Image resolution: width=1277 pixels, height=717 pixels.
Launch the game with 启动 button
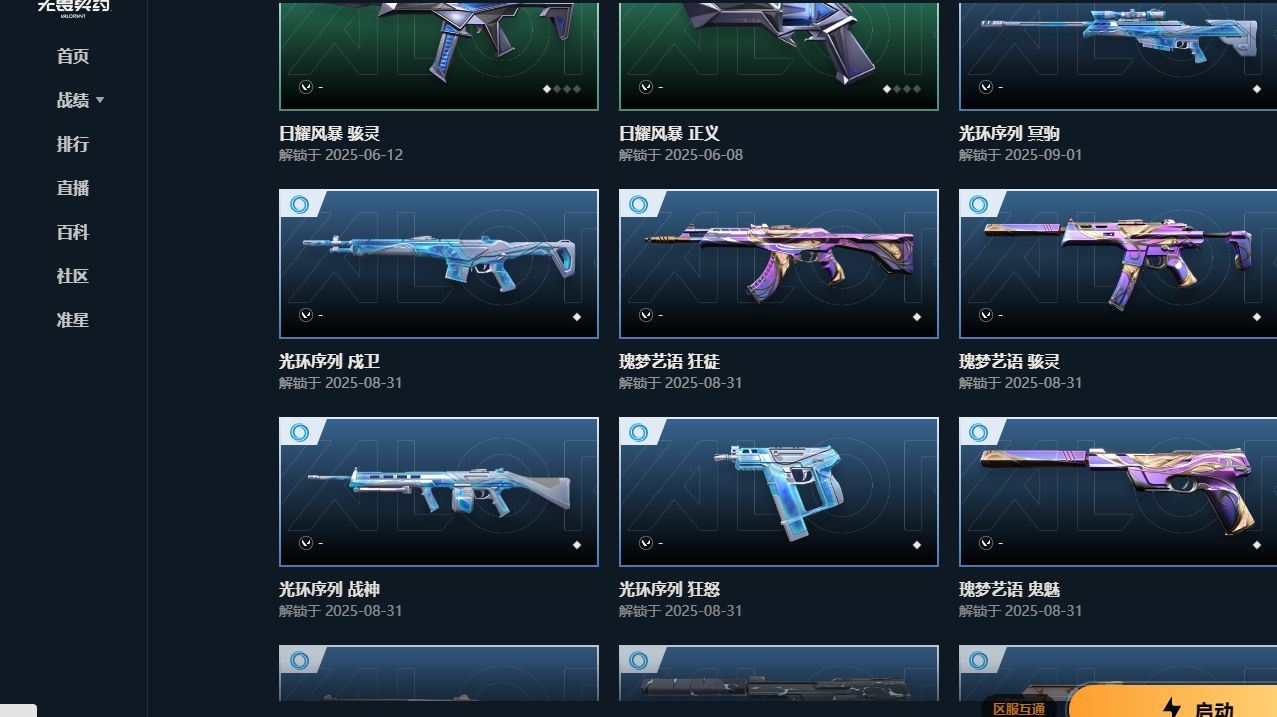tap(1172, 702)
